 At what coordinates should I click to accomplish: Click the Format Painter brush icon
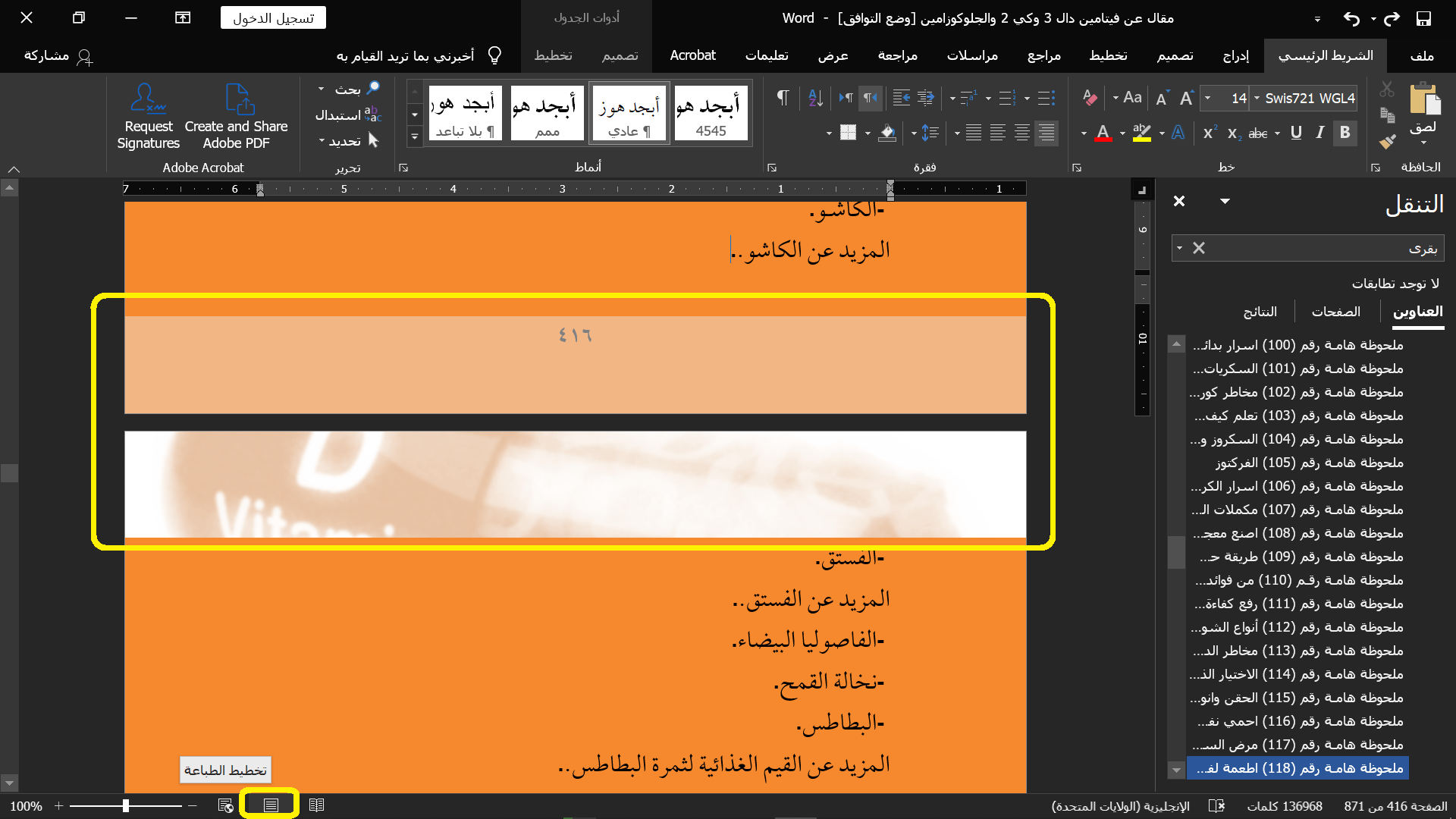pos(1387,142)
